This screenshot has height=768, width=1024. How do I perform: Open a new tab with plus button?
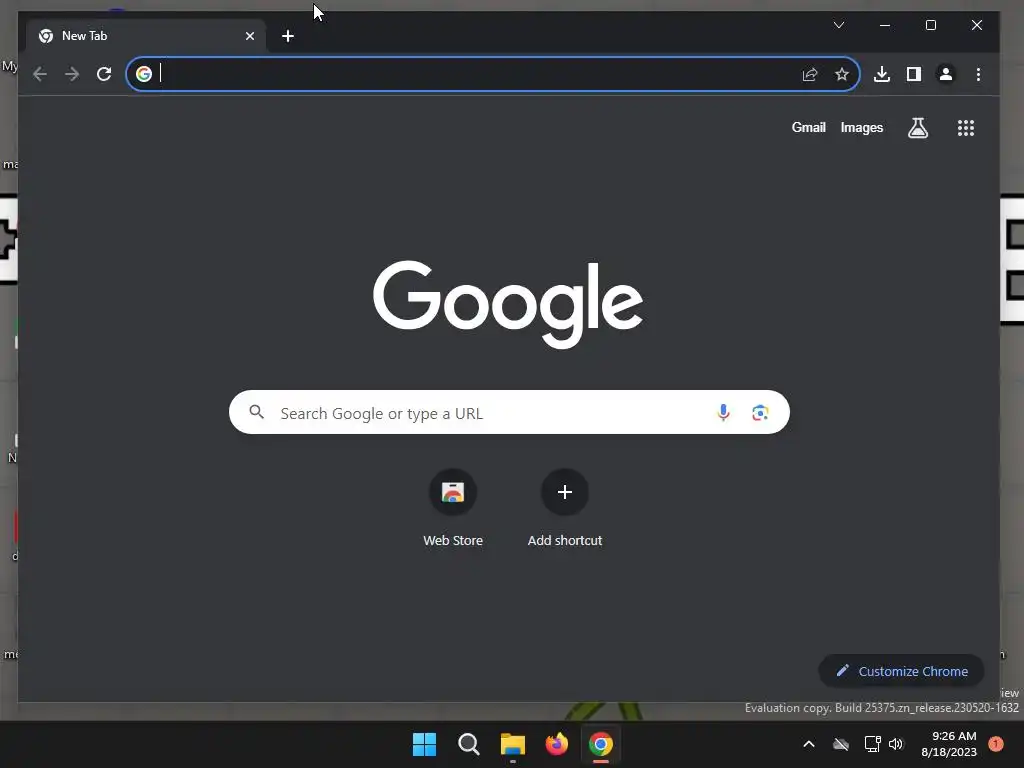[288, 36]
